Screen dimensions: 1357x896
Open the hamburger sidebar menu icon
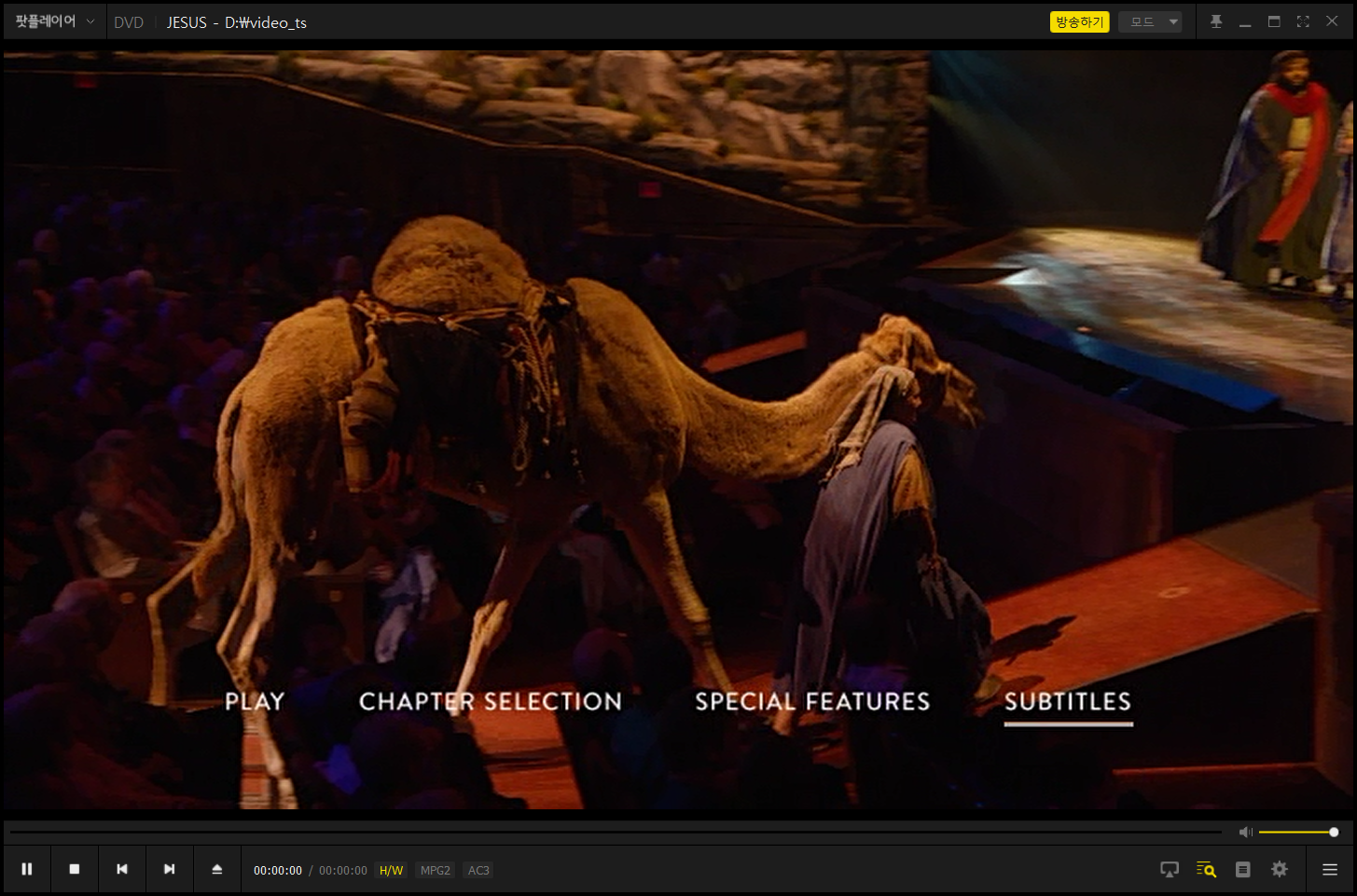point(1330,869)
